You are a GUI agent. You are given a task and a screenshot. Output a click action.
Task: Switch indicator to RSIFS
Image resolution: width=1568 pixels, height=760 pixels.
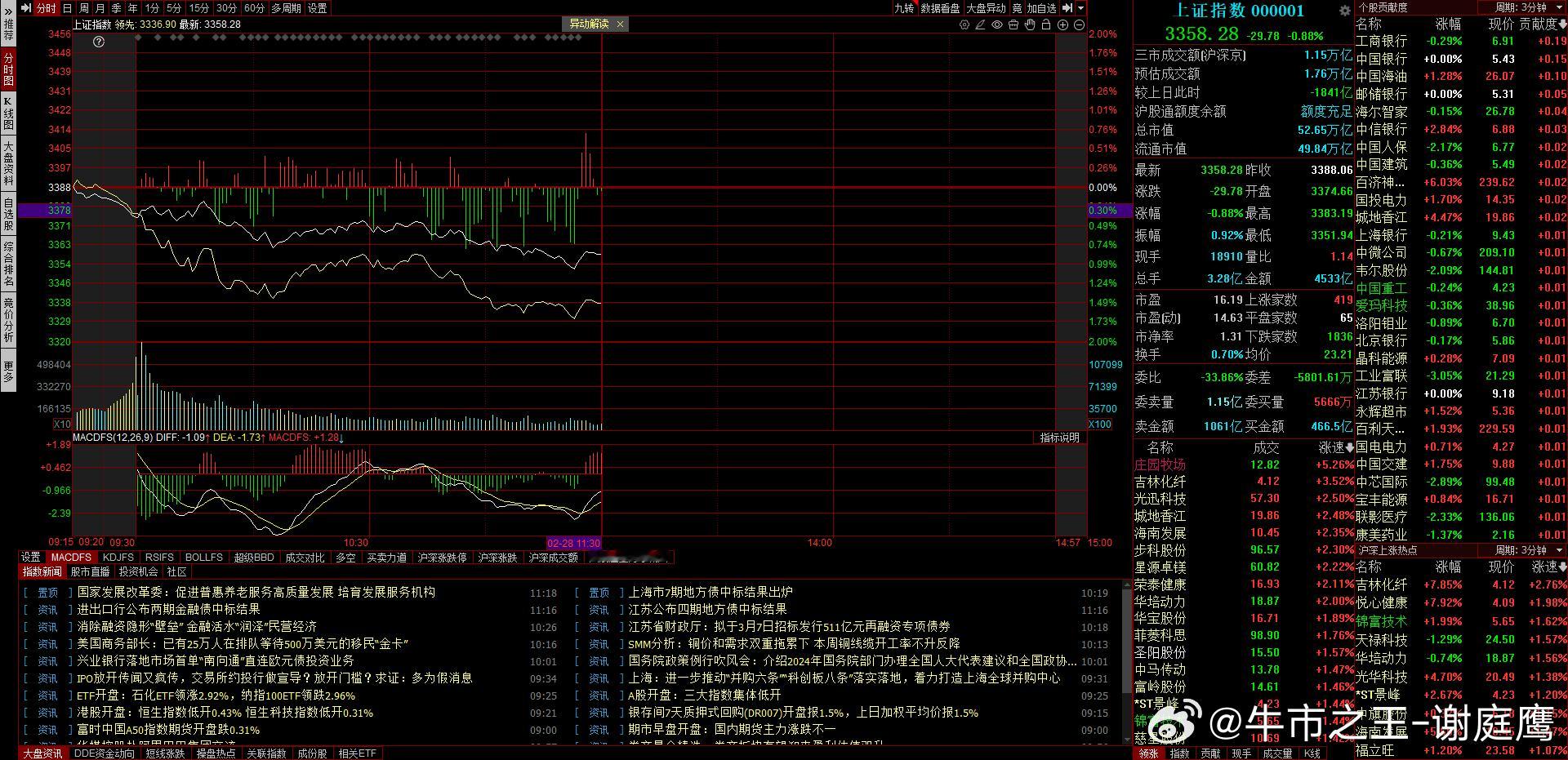[x=159, y=558]
